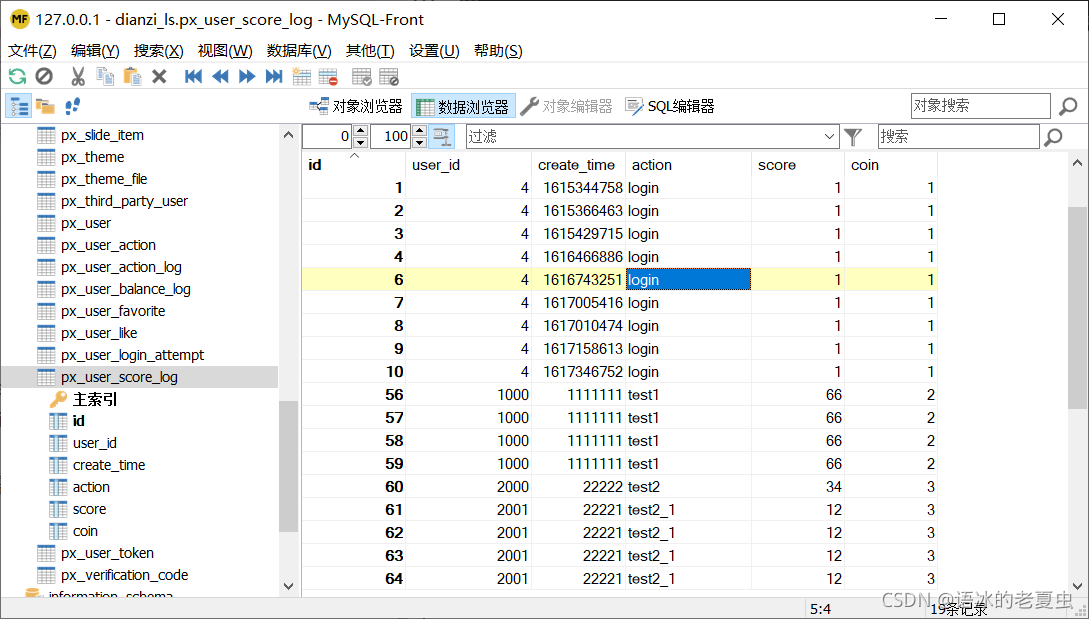The width and height of the screenshot is (1089, 619).
Task: Switch to 数据浏览器 data browser
Action: coord(463,106)
